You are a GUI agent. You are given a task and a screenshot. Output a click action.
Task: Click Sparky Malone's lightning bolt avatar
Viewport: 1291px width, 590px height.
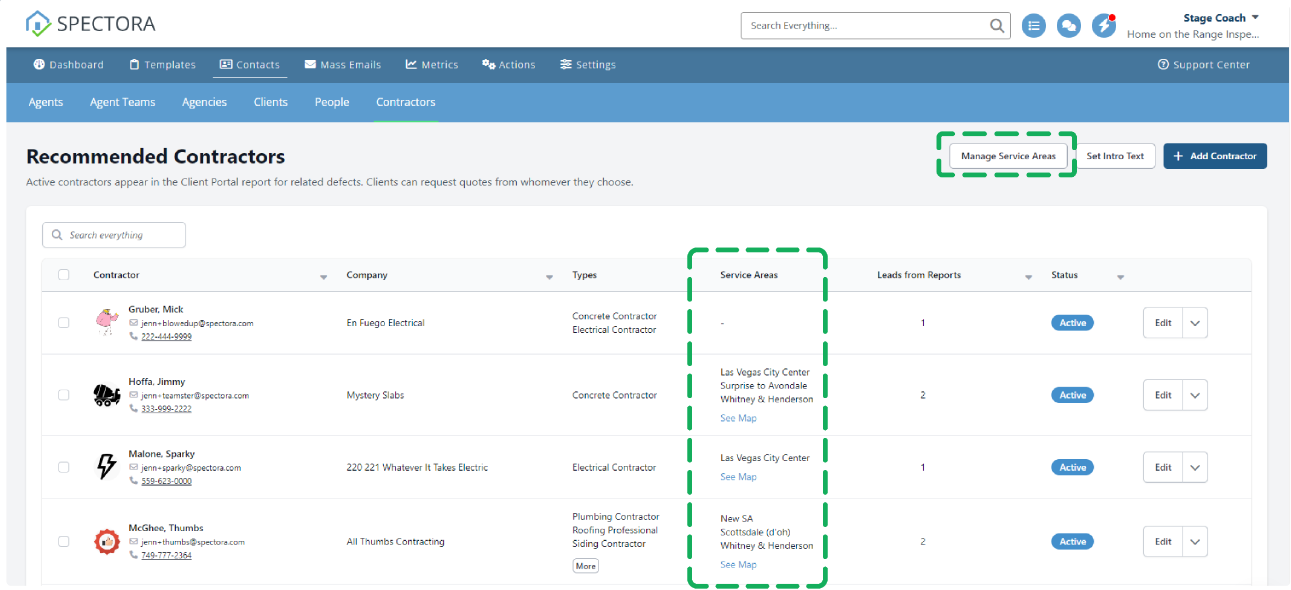pyautogui.click(x=106, y=467)
